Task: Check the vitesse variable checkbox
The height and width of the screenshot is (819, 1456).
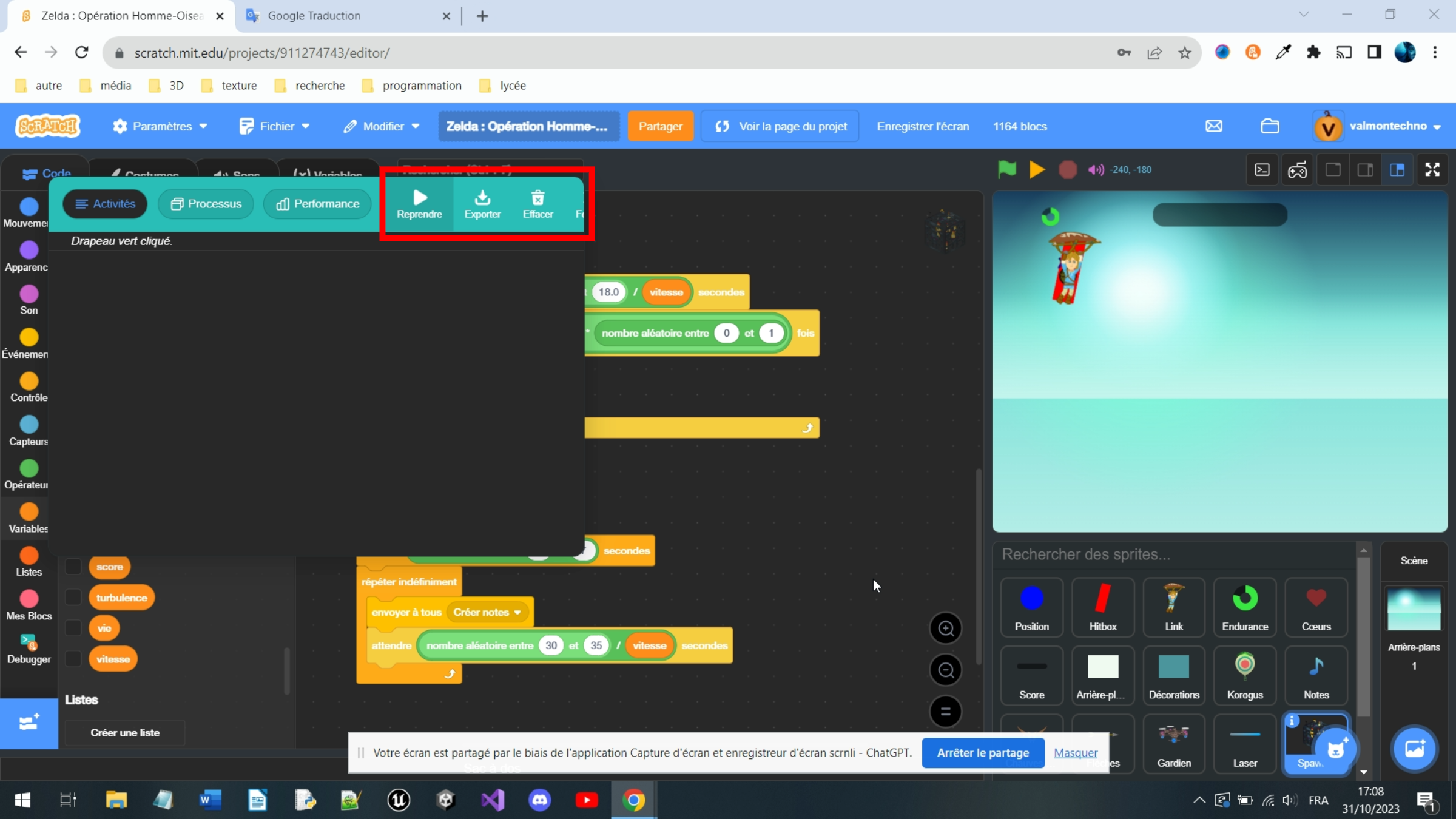Action: (73, 659)
